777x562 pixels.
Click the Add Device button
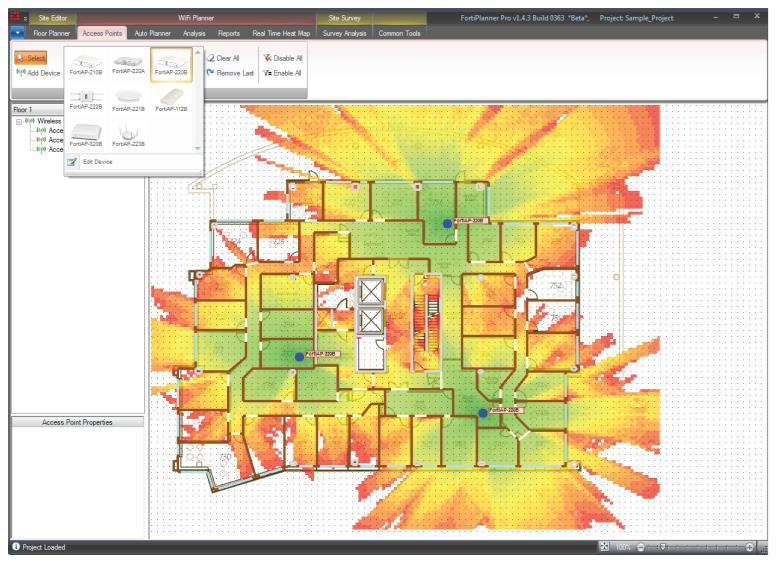tap(38, 73)
